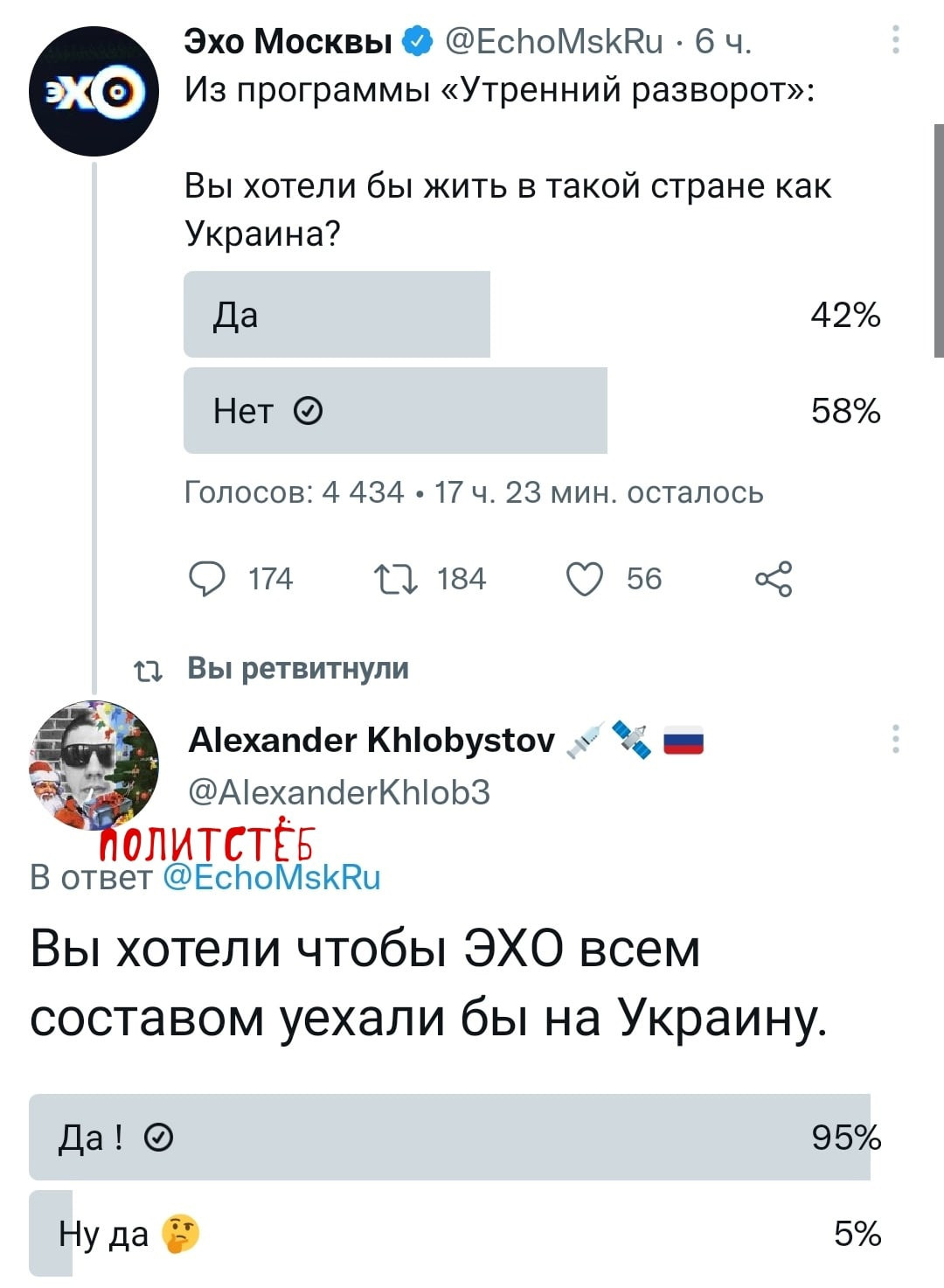
Task: Open the @AlexanderKhlob3 handle
Action: pyautogui.click(x=339, y=792)
